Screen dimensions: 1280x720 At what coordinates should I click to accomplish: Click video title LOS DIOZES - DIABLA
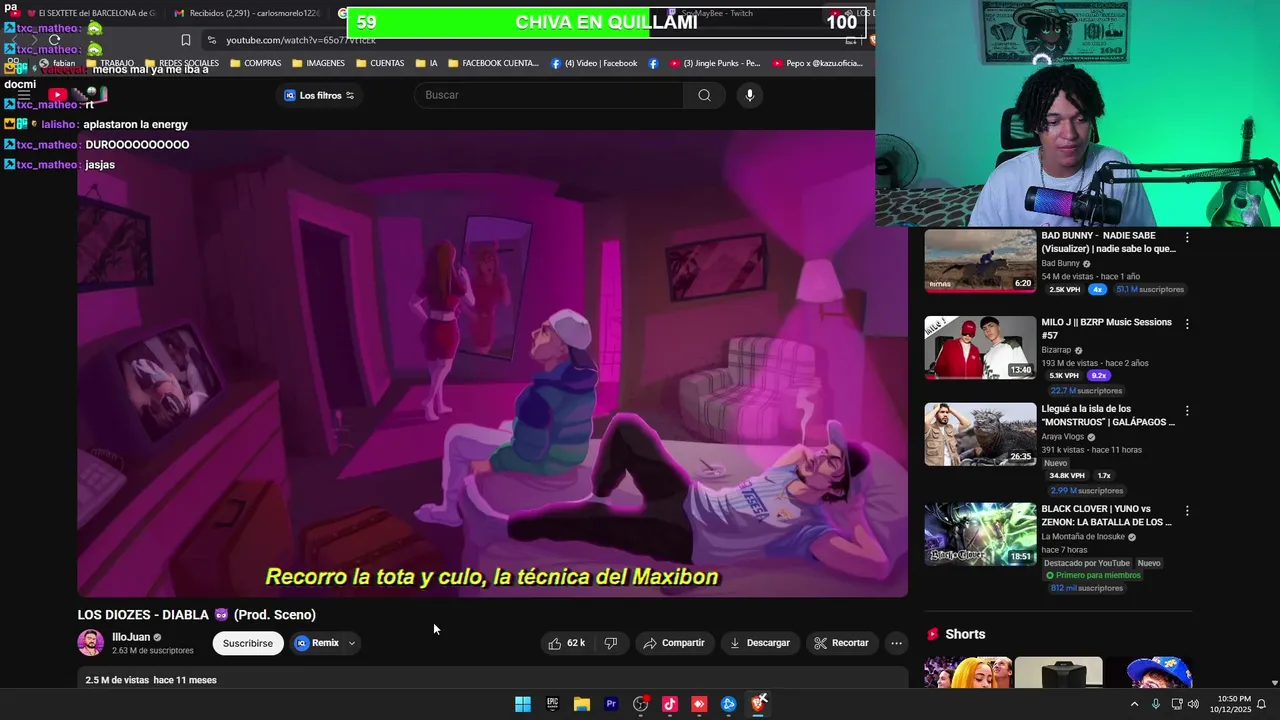(197, 615)
